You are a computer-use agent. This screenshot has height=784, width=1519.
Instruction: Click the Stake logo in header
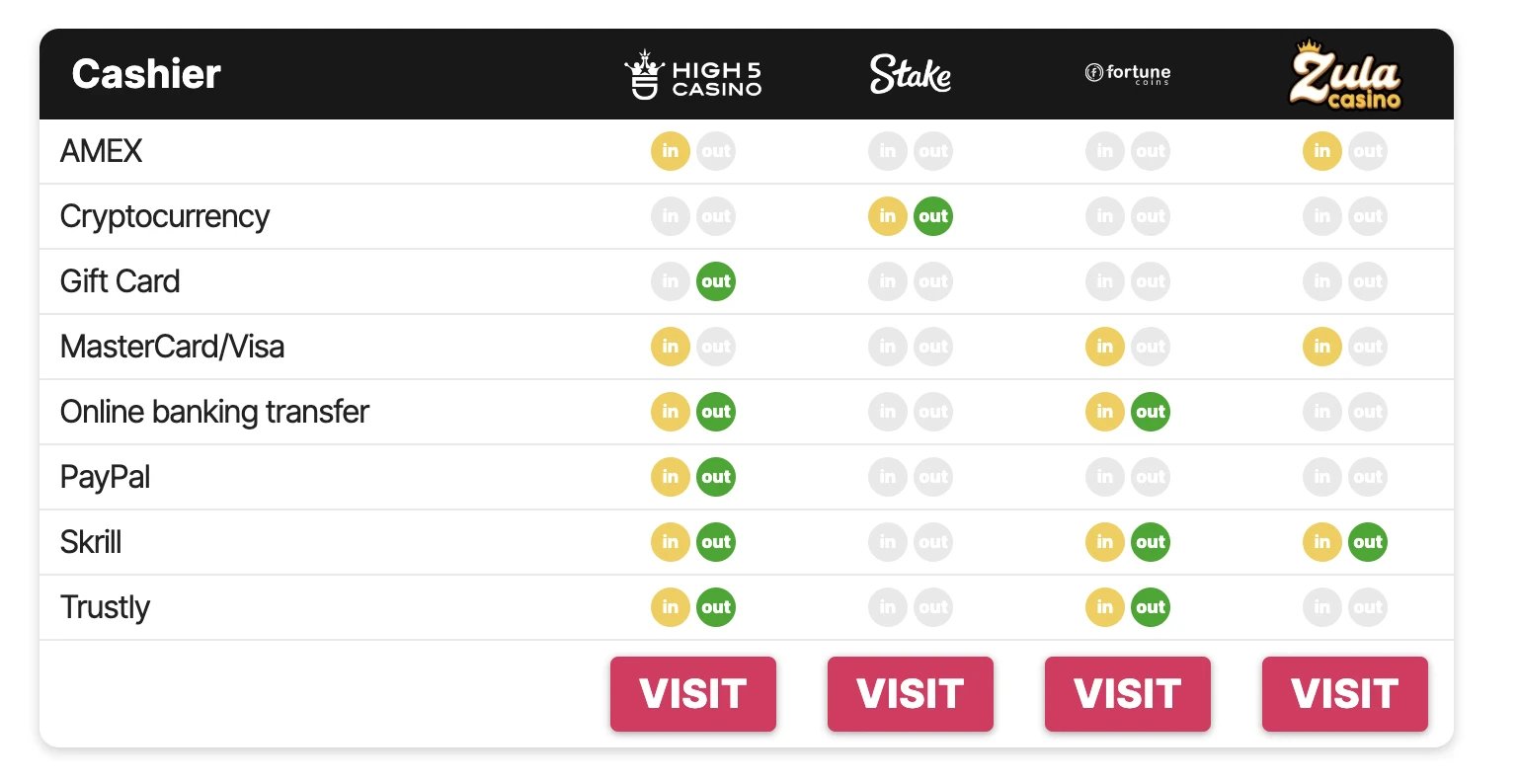(x=911, y=74)
